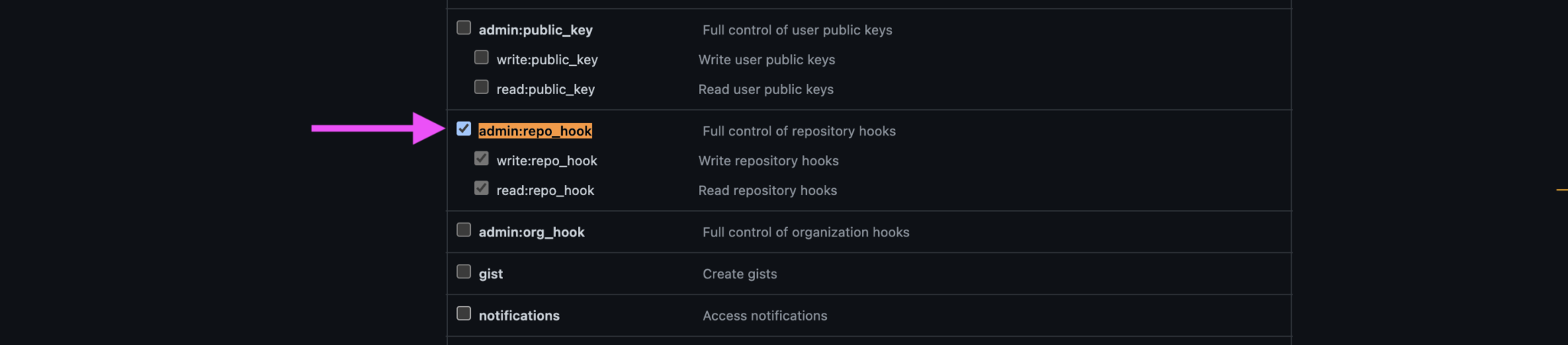
Task: Uncheck the admin:repo_hook checkbox
Action: [464, 129]
